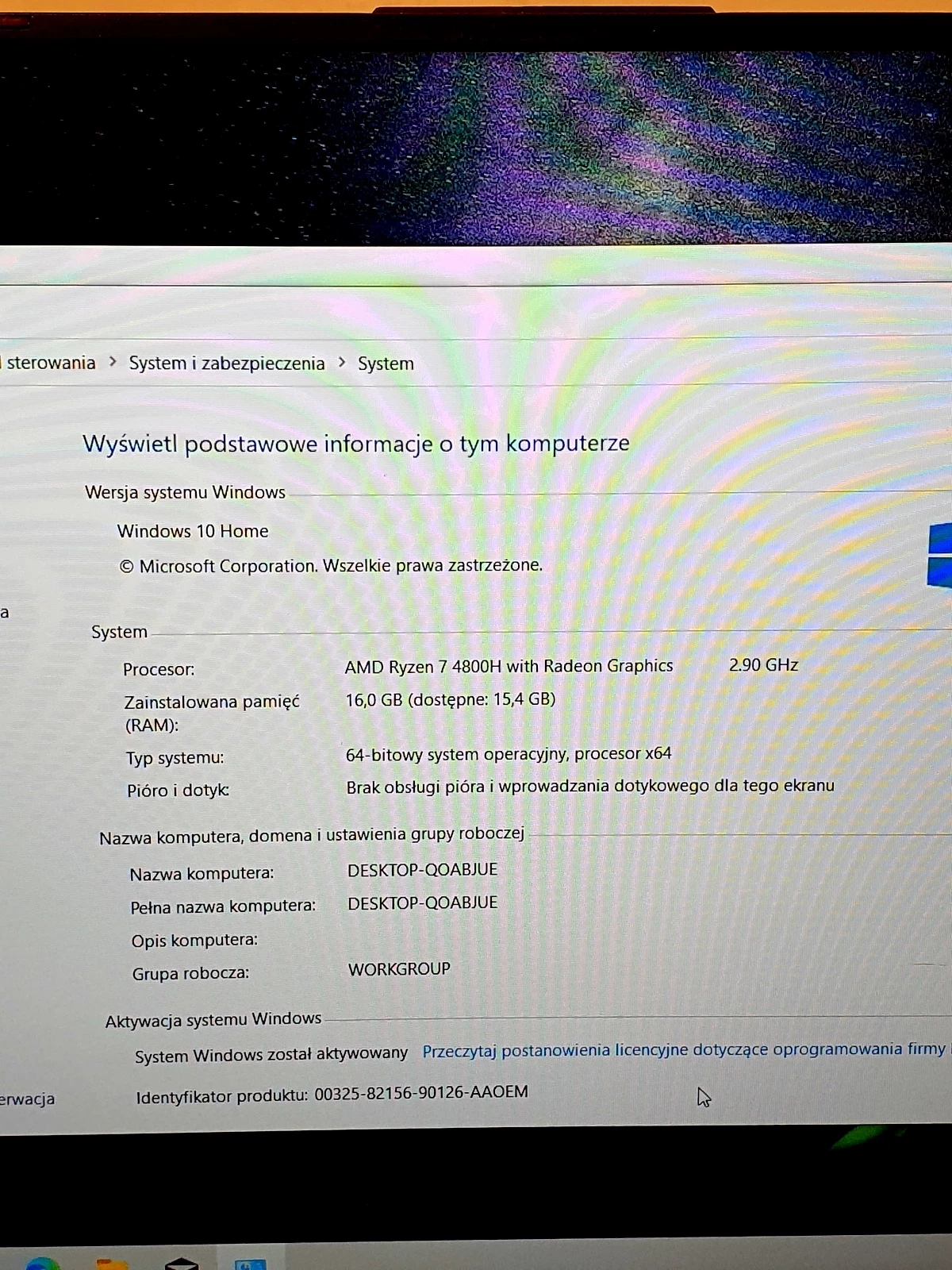Select the '16,0 GB (dostępne: 15,4 GB)' value
The height and width of the screenshot is (1270, 952).
(x=451, y=699)
